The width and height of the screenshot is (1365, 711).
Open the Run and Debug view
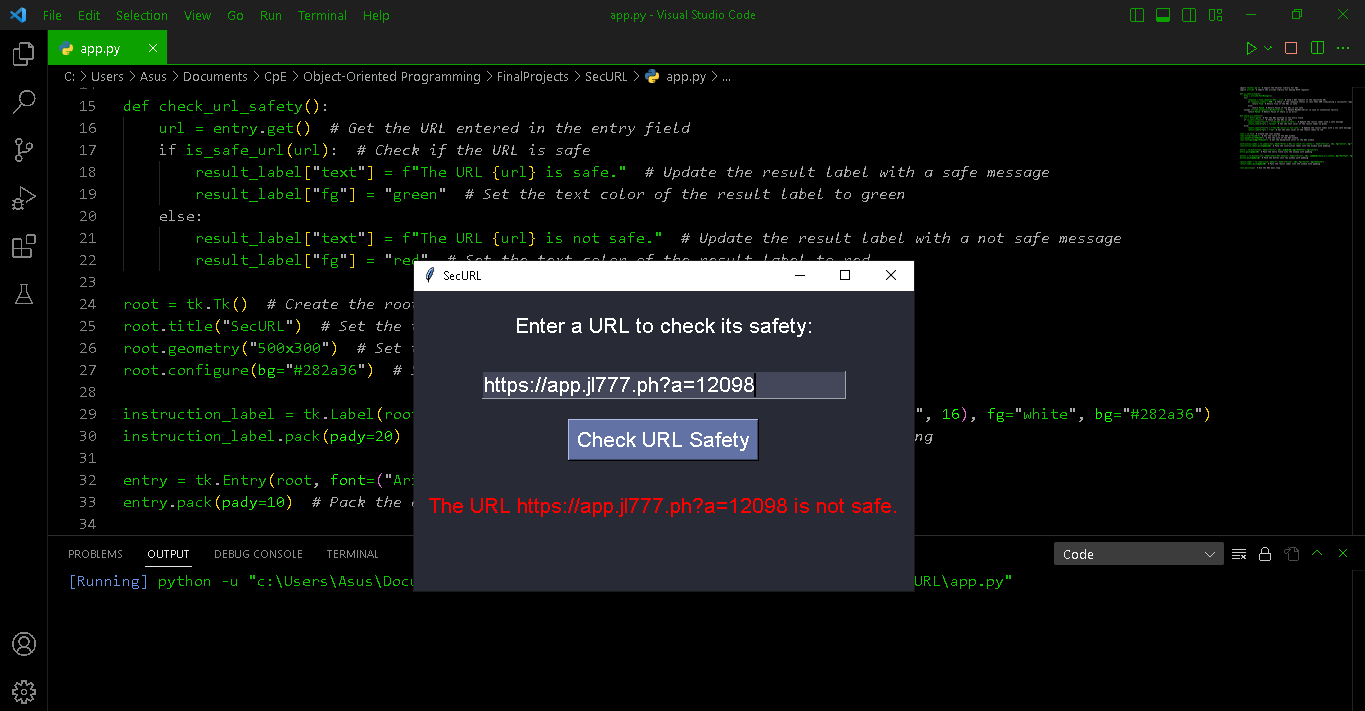tap(24, 198)
